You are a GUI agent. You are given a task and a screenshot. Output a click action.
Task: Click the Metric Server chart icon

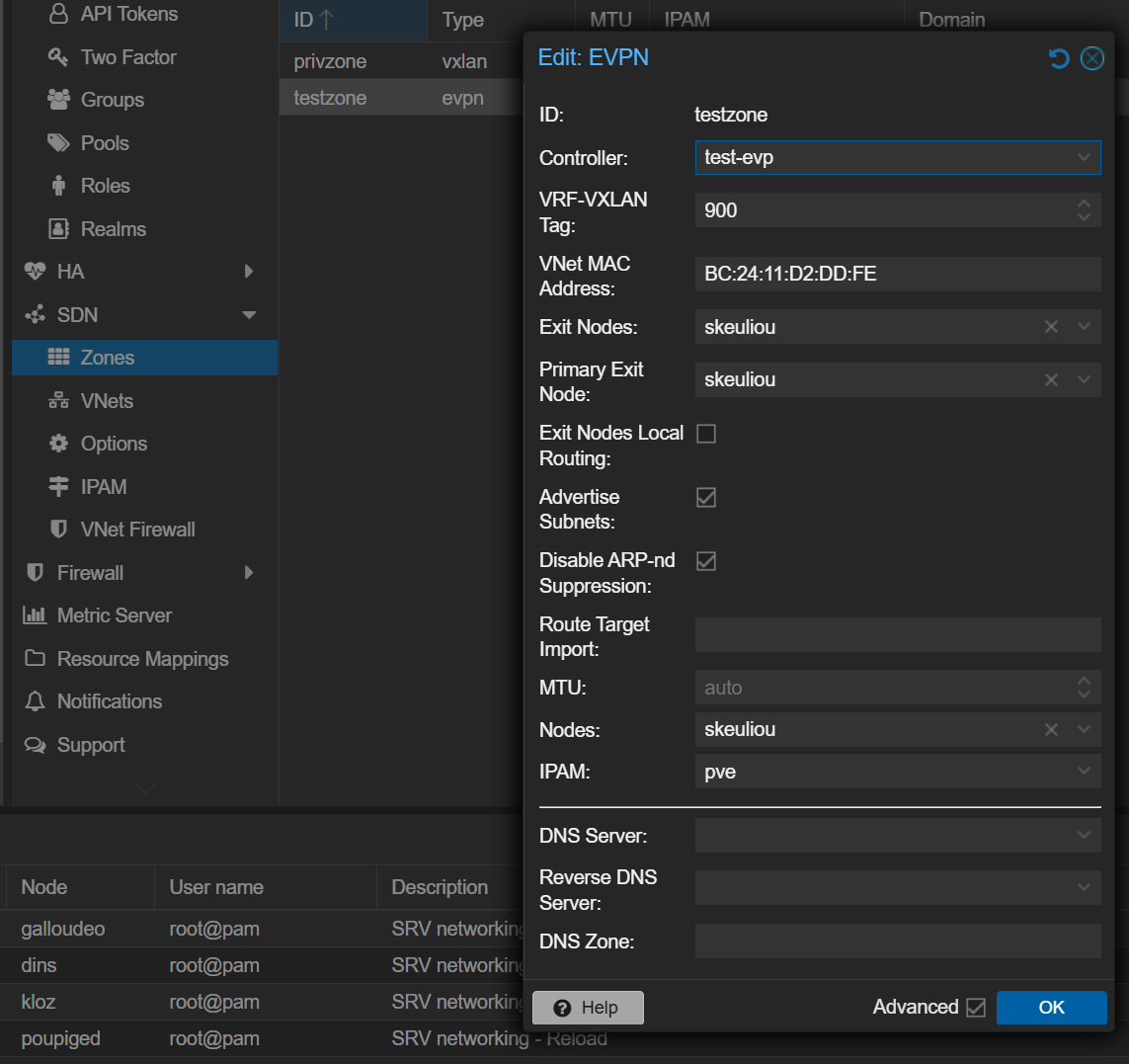tap(35, 615)
